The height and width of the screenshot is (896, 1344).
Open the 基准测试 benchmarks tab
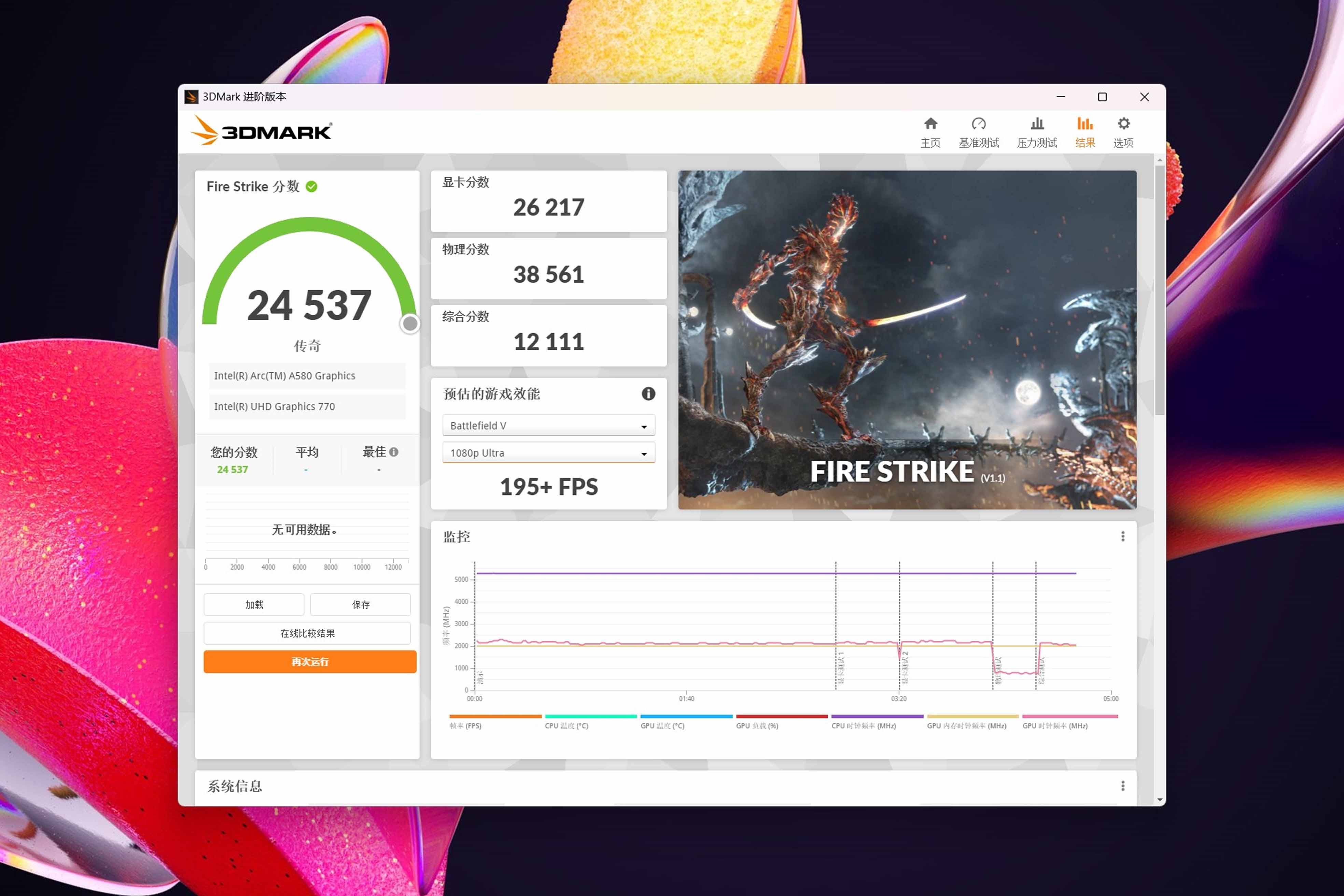click(x=978, y=132)
